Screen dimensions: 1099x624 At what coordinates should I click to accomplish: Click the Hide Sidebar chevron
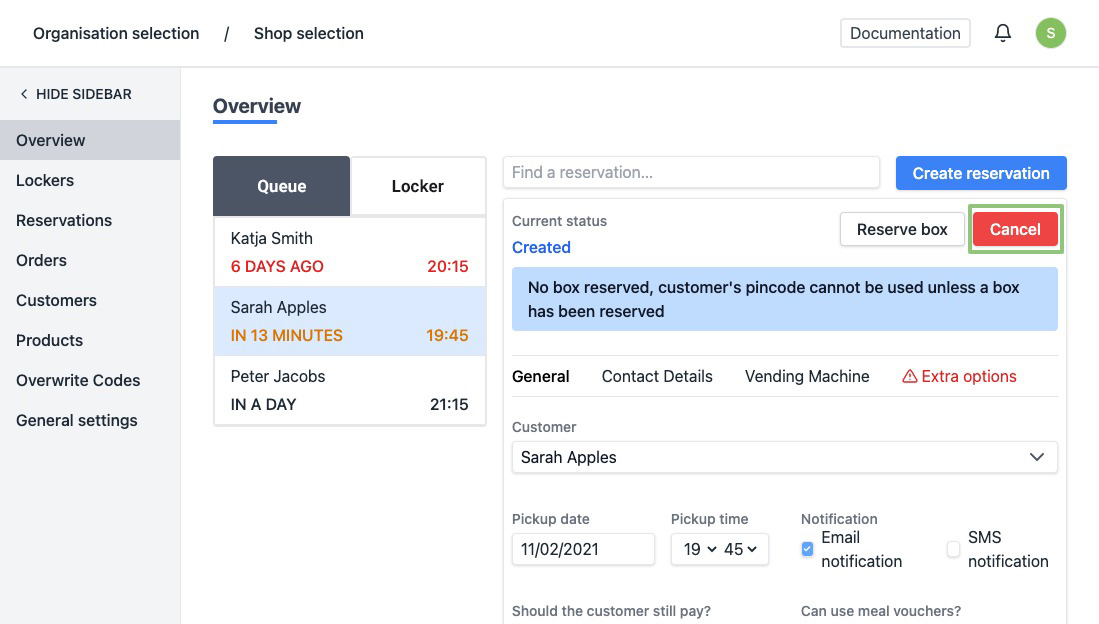pyautogui.click(x=24, y=94)
